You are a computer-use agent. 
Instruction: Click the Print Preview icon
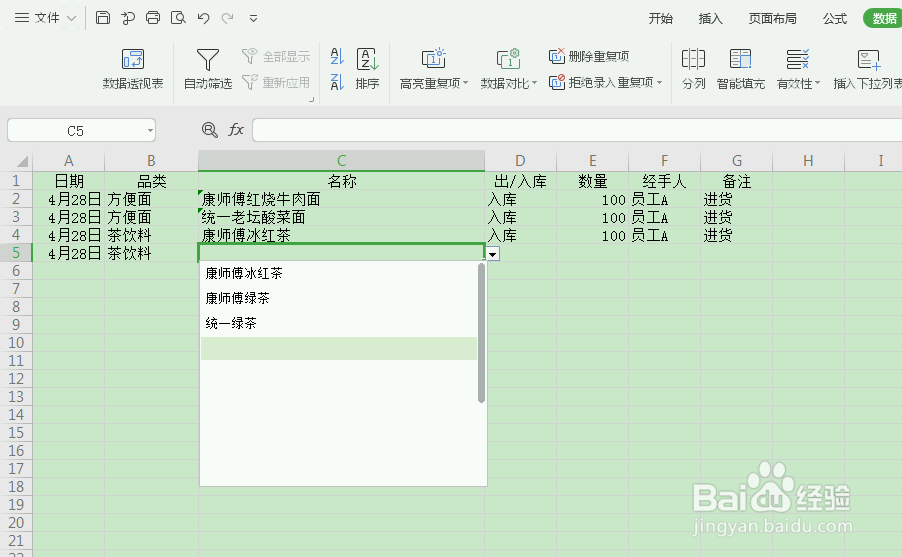(x=178, y=18)
